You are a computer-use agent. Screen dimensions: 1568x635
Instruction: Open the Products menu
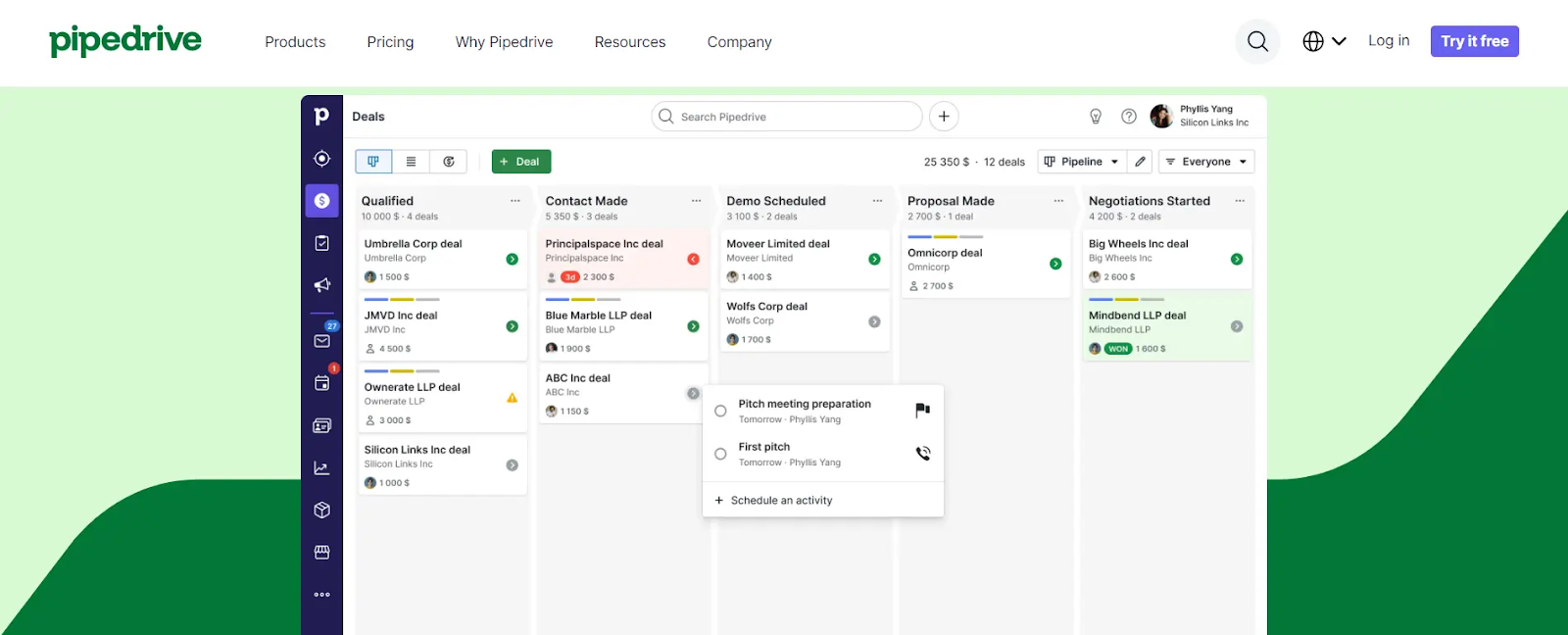(295, 42)
